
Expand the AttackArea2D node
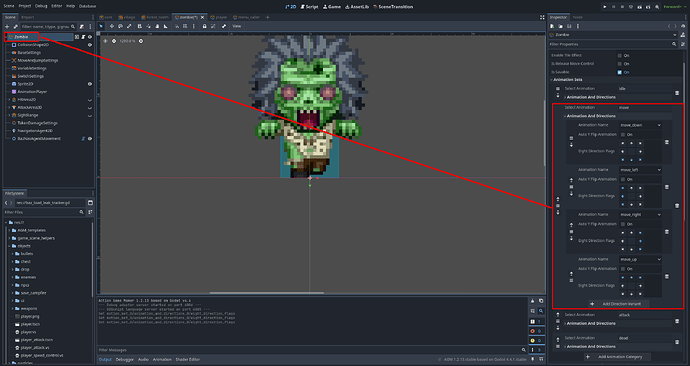click(x=9, y=107)
